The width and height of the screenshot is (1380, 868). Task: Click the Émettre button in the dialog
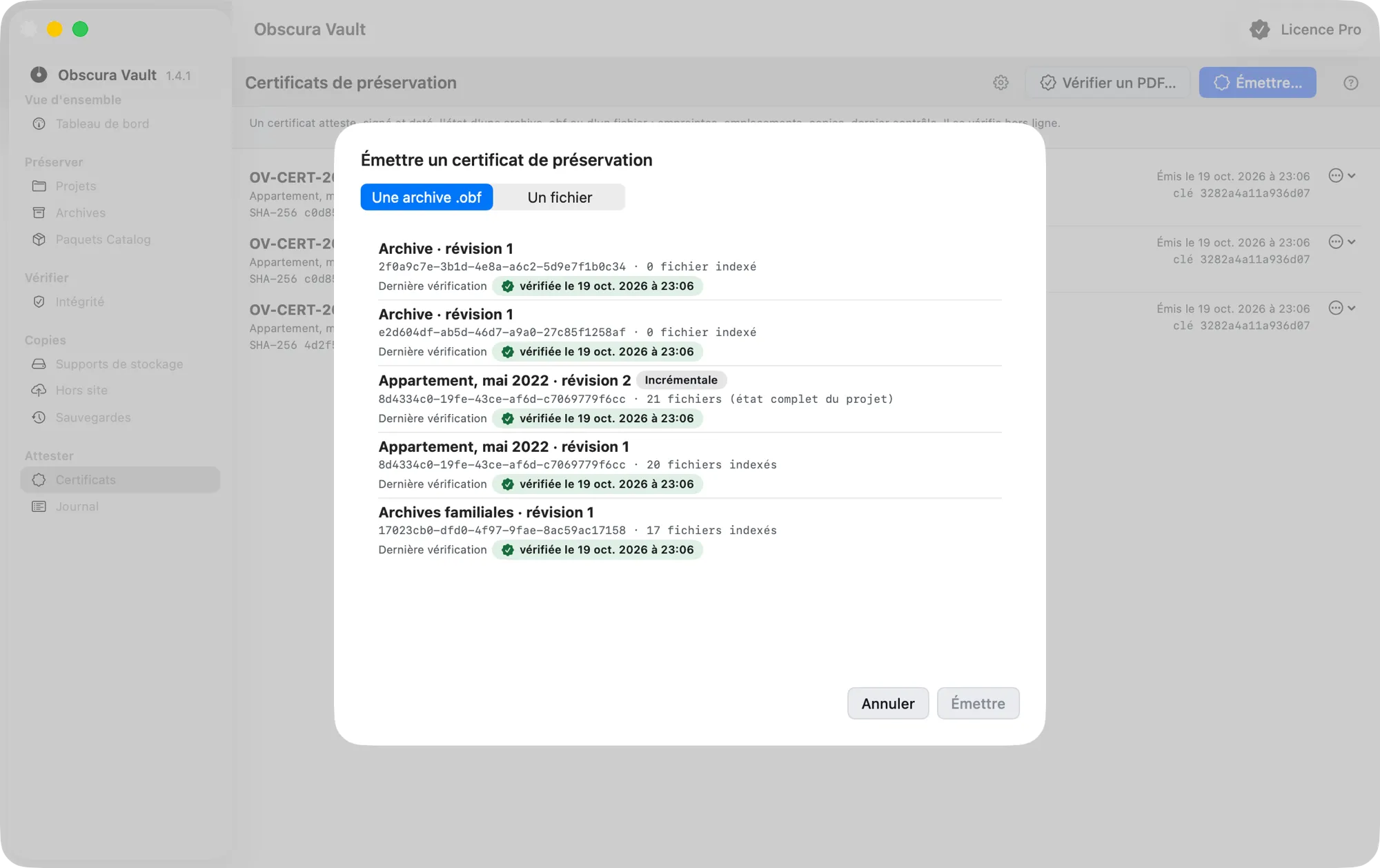point(978,703)
